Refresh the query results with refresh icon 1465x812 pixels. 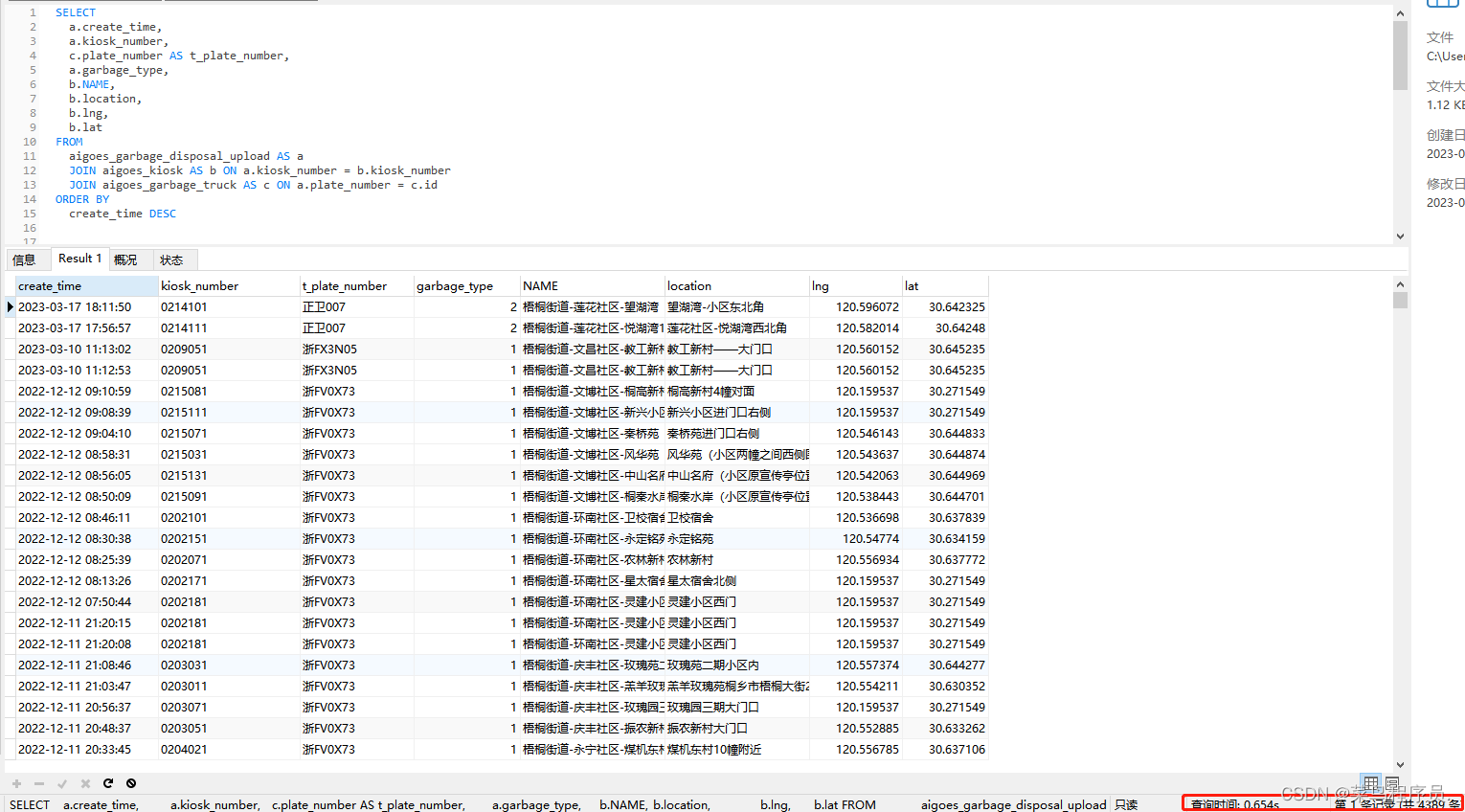[x=108, y=783]
